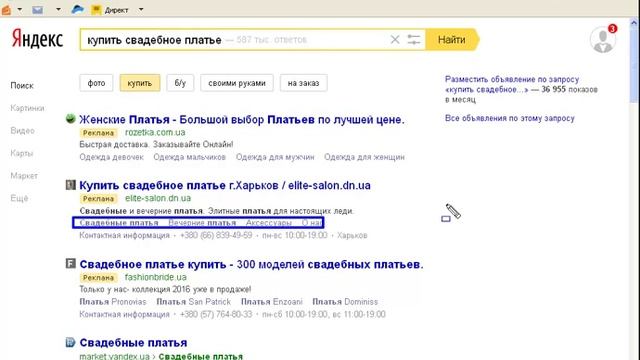This screenshot has width=640, height=360.
Task: Open Платья Enzoani sitelink
Action: click(x=271, y=302)
